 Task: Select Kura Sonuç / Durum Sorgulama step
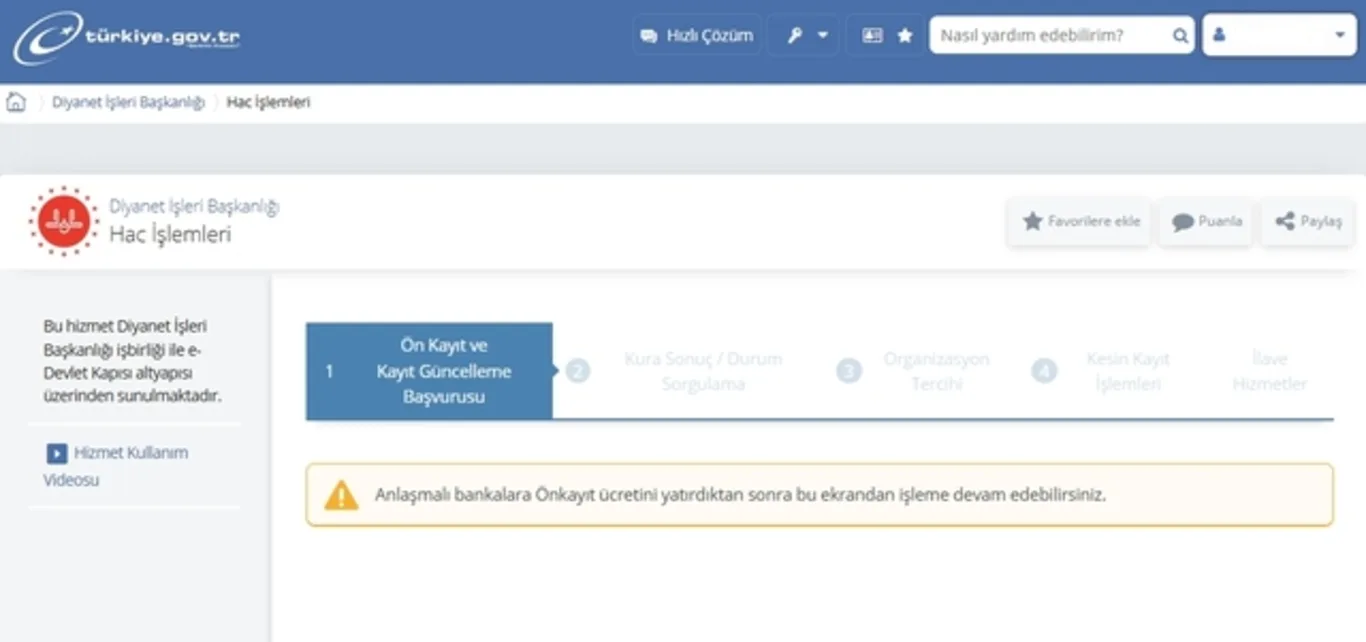point(703,371)
